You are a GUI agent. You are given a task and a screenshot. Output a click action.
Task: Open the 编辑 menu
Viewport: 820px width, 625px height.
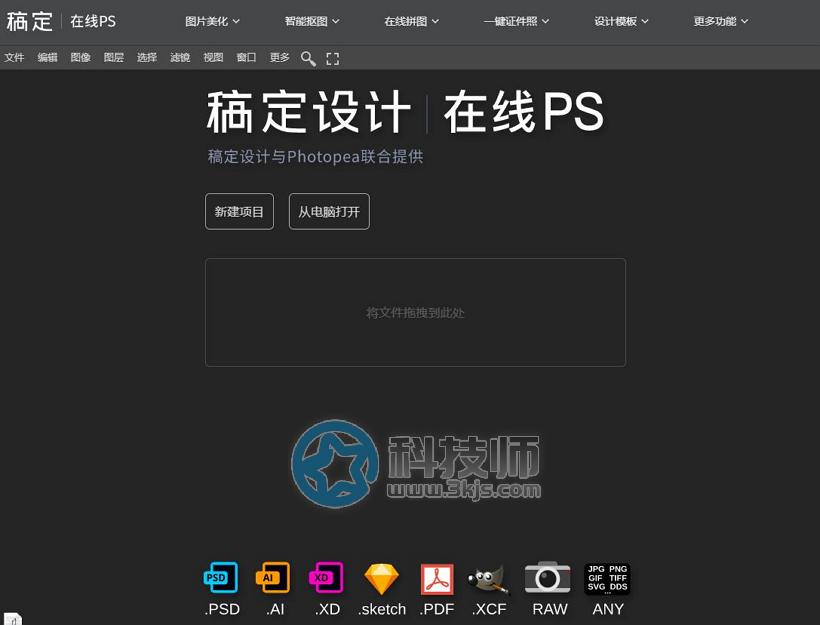click(48, 58)
